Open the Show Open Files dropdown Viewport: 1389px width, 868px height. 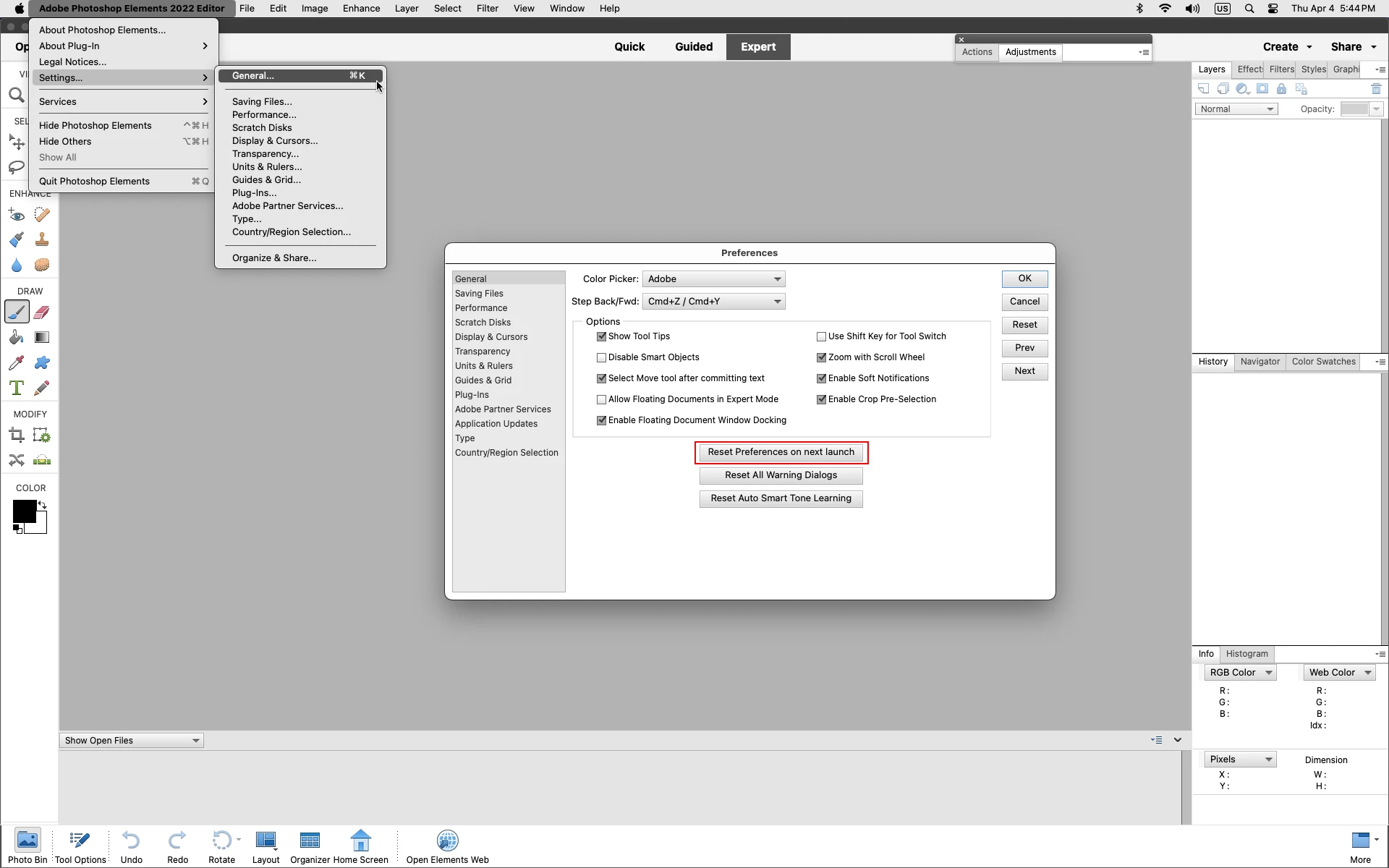point(131,741)
